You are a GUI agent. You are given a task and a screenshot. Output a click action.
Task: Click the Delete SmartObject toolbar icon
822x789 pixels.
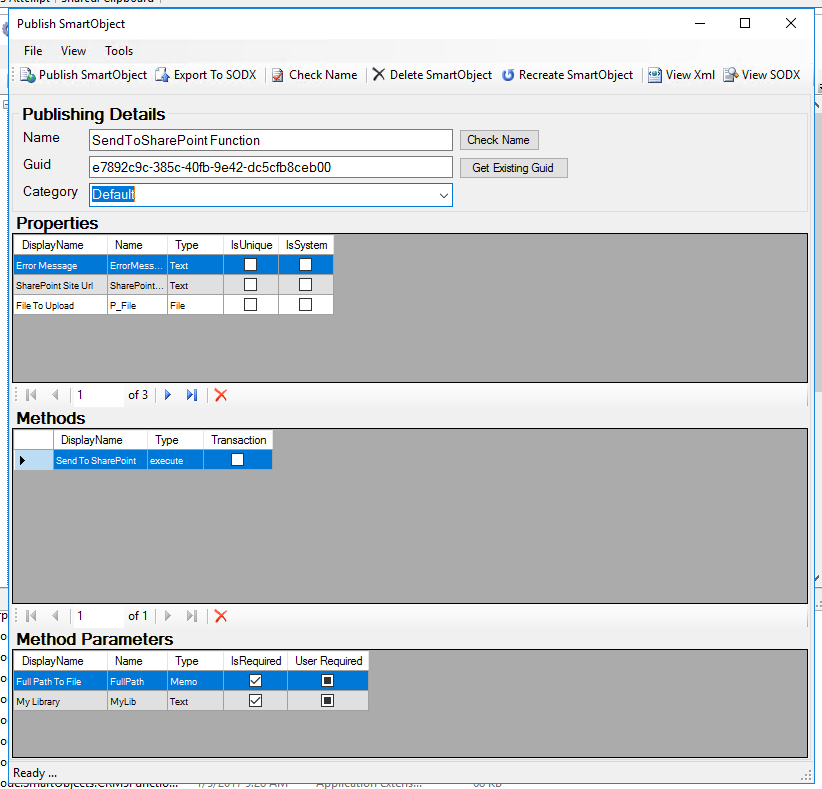tap(378, 74)
